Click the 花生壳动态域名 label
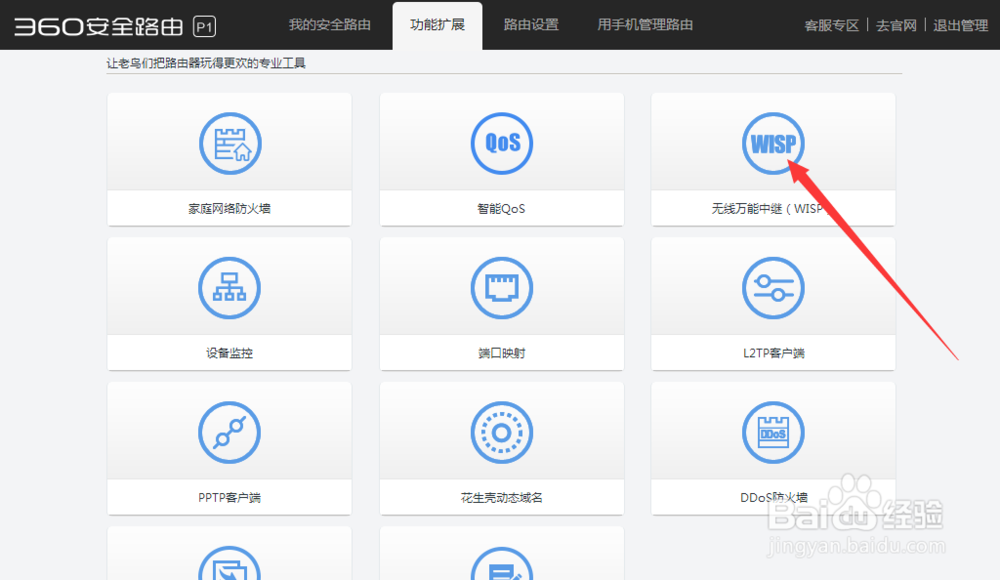This screenshot has height=580, width=1000. coord(501,498)
